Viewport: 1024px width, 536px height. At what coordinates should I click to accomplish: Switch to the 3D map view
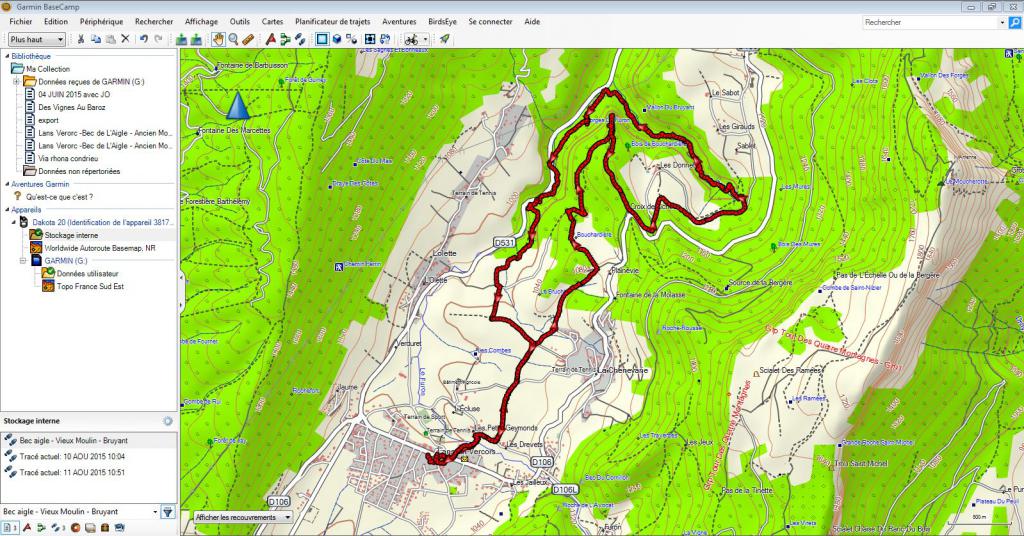pos(337,39)
